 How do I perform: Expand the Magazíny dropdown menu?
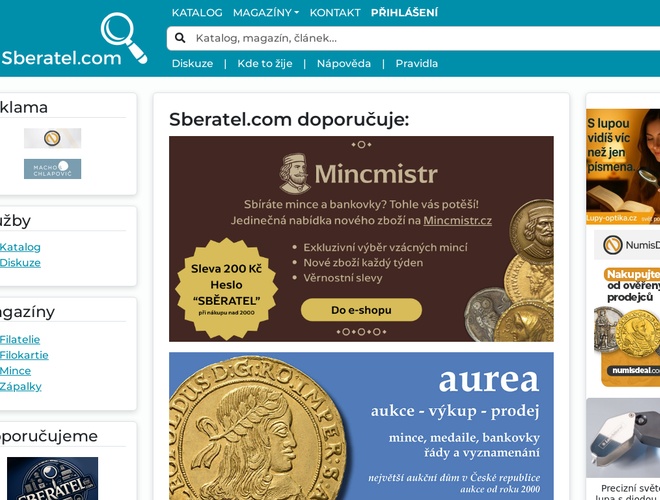pos(266,13)
